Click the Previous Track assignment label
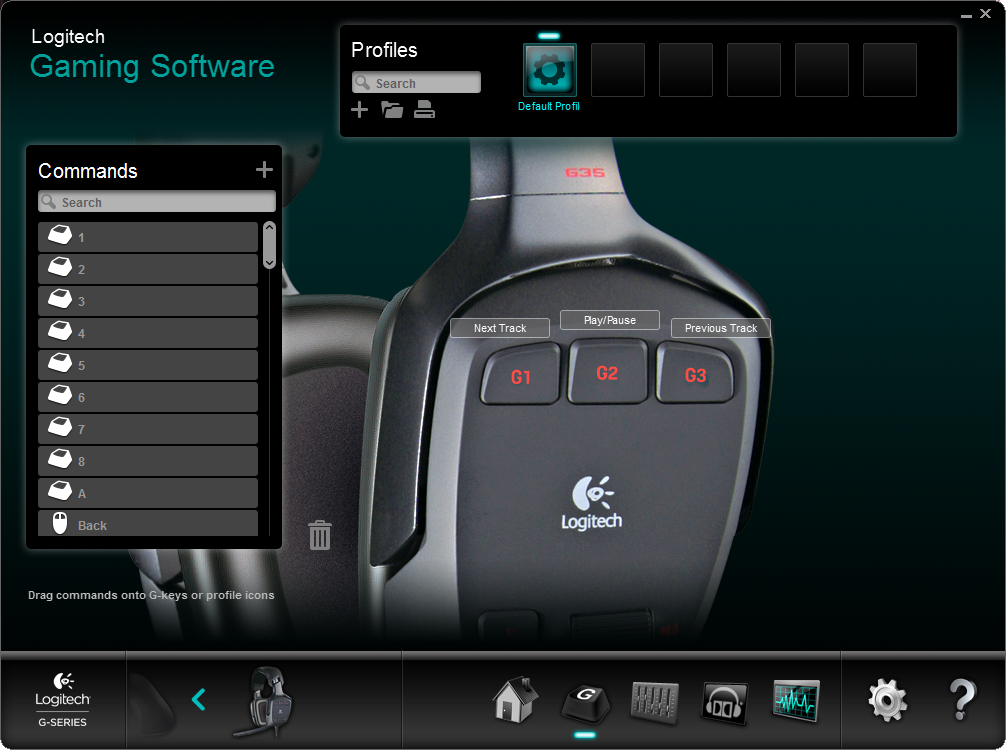This screenshot has height=750, width=1006. click(720, 328)
